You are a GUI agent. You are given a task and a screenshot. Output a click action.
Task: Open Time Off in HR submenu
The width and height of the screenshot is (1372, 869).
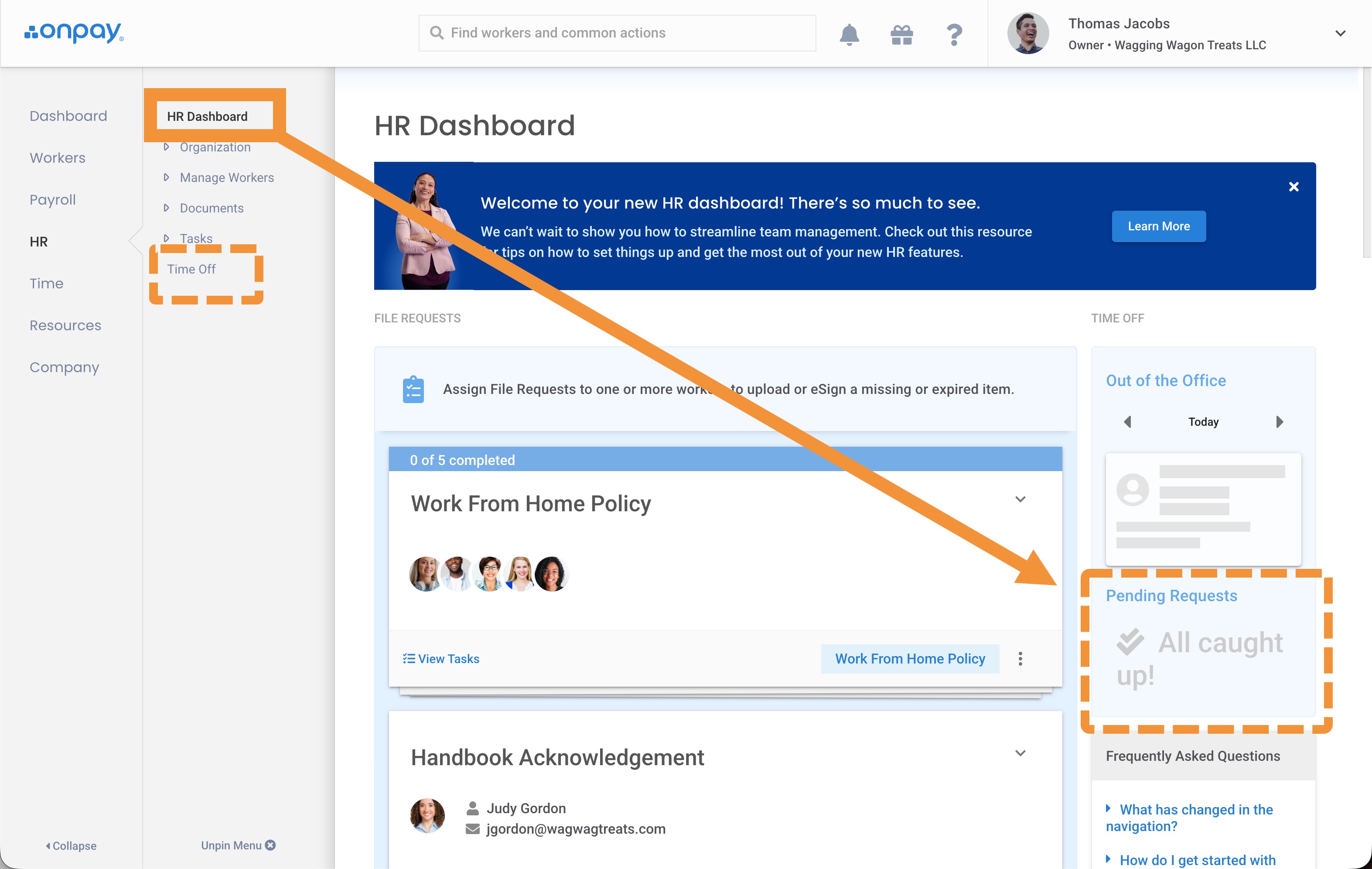pos(191,269)
